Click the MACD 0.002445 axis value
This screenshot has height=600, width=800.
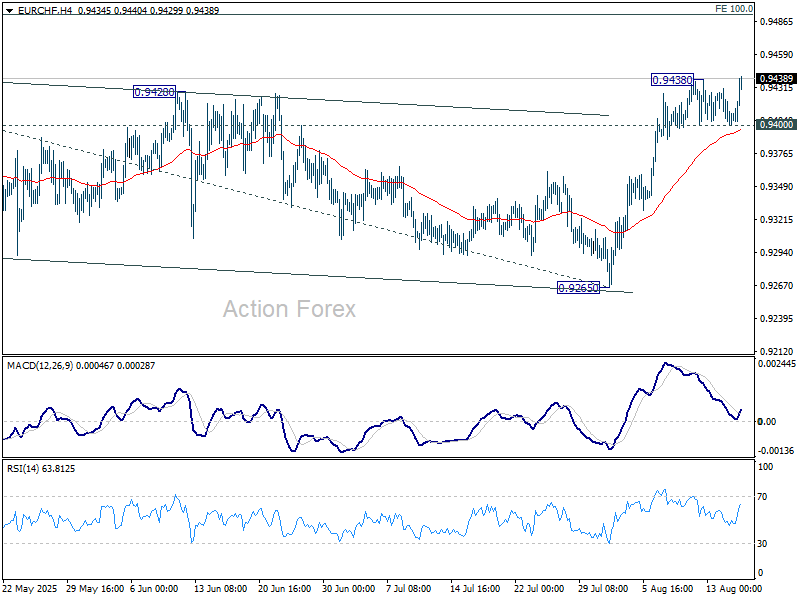point(777,365)
